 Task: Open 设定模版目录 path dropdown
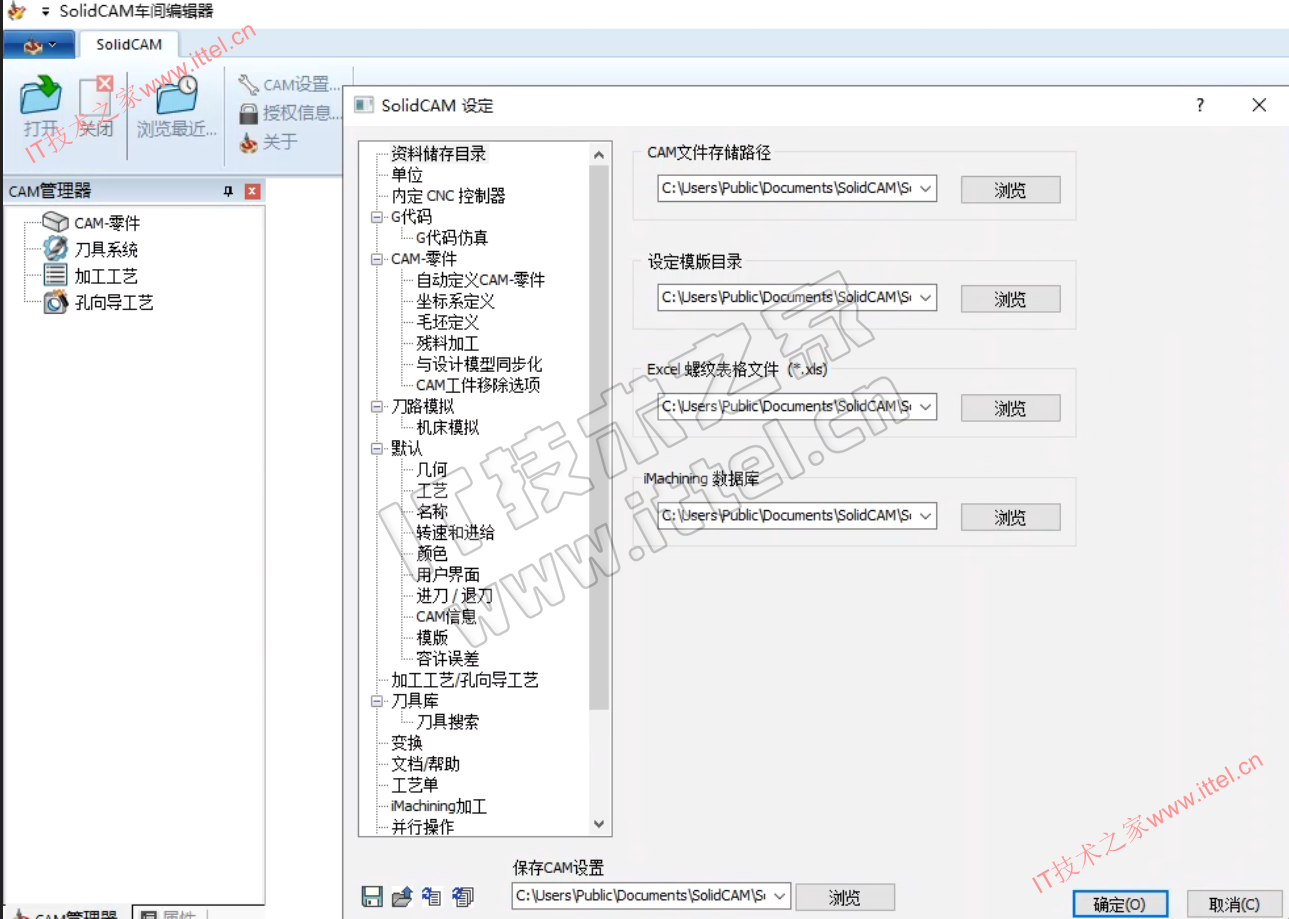(925, 297)
